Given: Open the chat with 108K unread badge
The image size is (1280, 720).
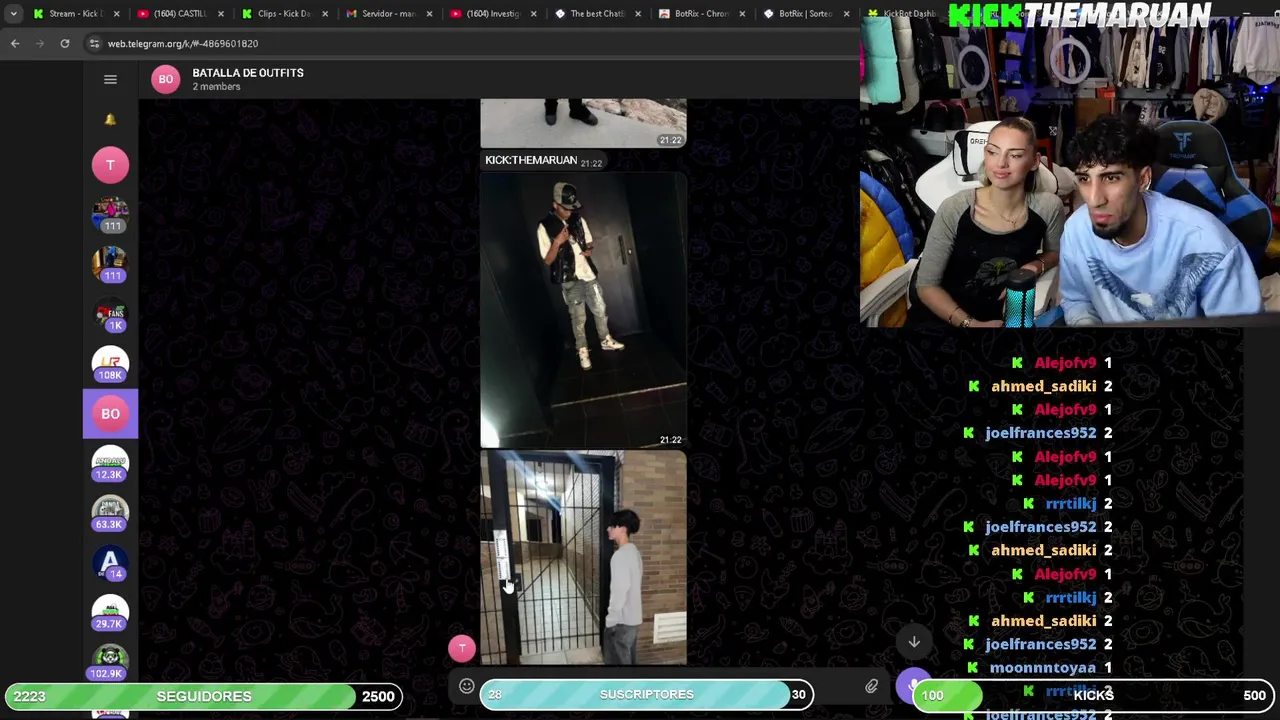Looking at the screenshot, I should coord(110,364).
